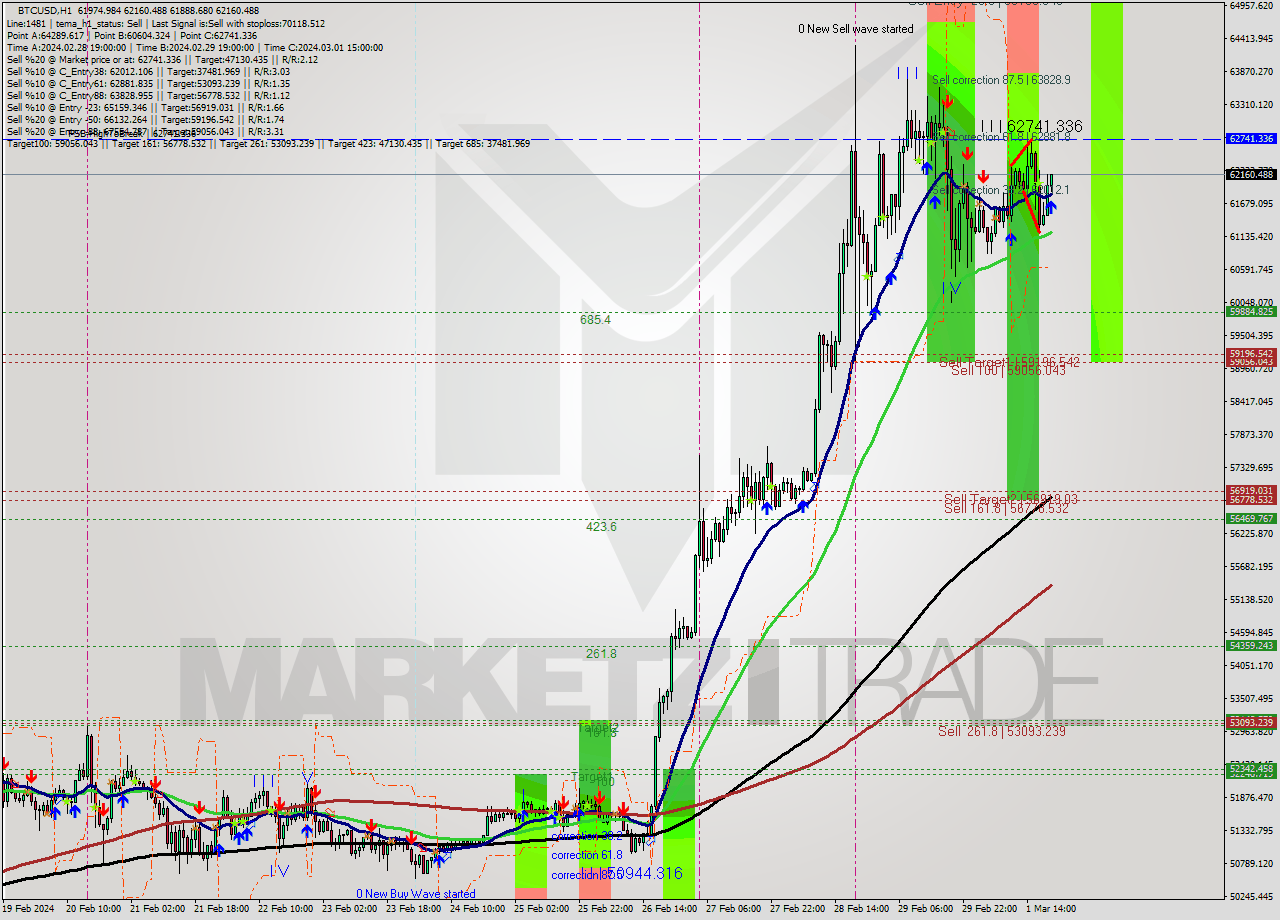Click the 62160.488 current price tag
Image resolution: width=1280 pixels, height=920 pixels.
[x=1251, y=174]
